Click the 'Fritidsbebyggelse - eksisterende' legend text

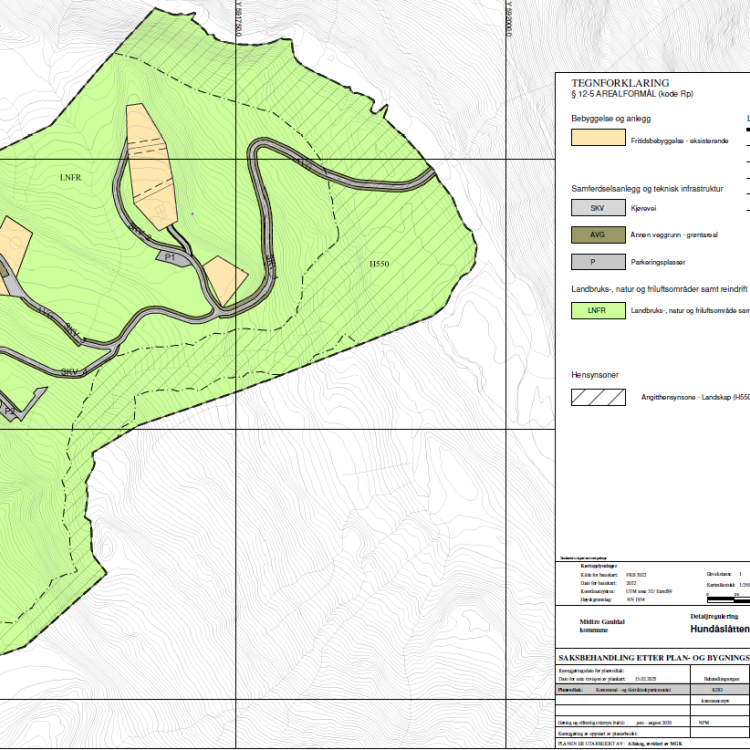tap(679, 141)
